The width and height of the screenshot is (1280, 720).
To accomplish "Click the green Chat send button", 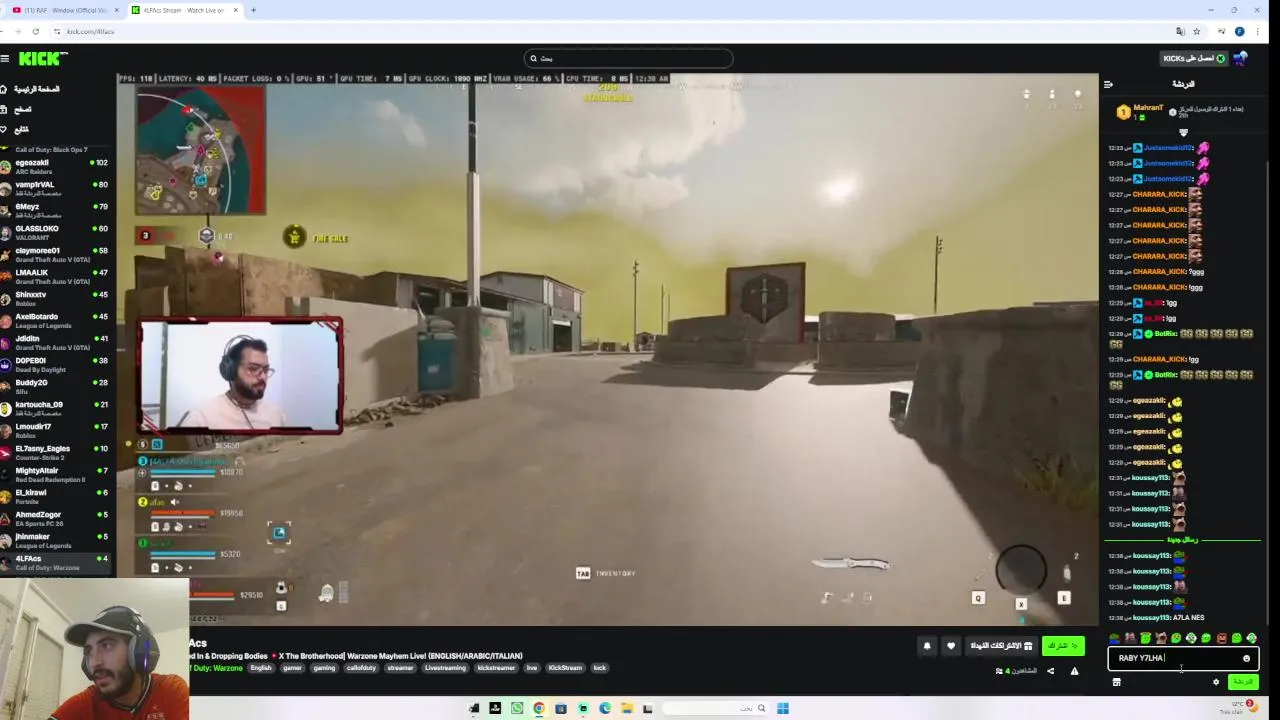I will (x=1242, y=683).
